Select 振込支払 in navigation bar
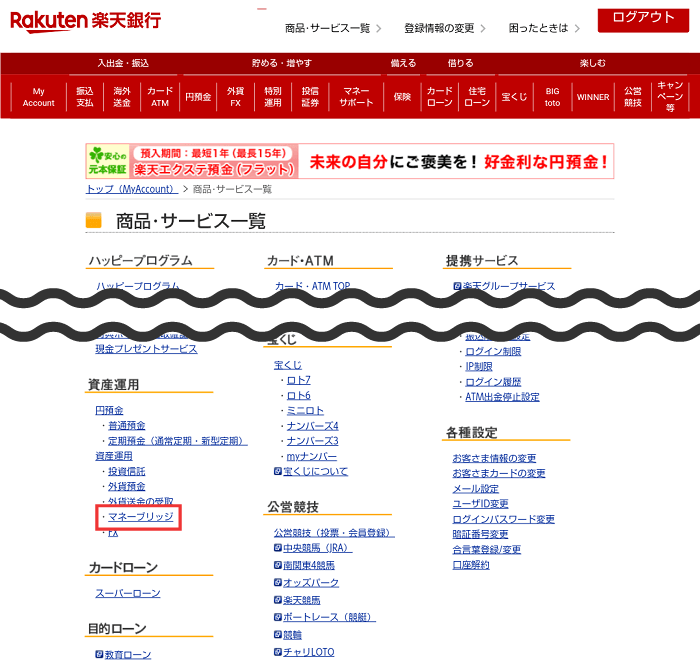The width and height of the screenshot is (700, 660). click(85, 97)
